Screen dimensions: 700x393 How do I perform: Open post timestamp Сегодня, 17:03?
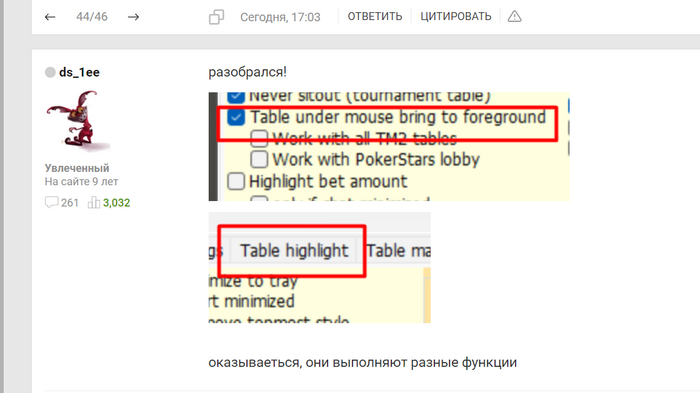[280, 17]
